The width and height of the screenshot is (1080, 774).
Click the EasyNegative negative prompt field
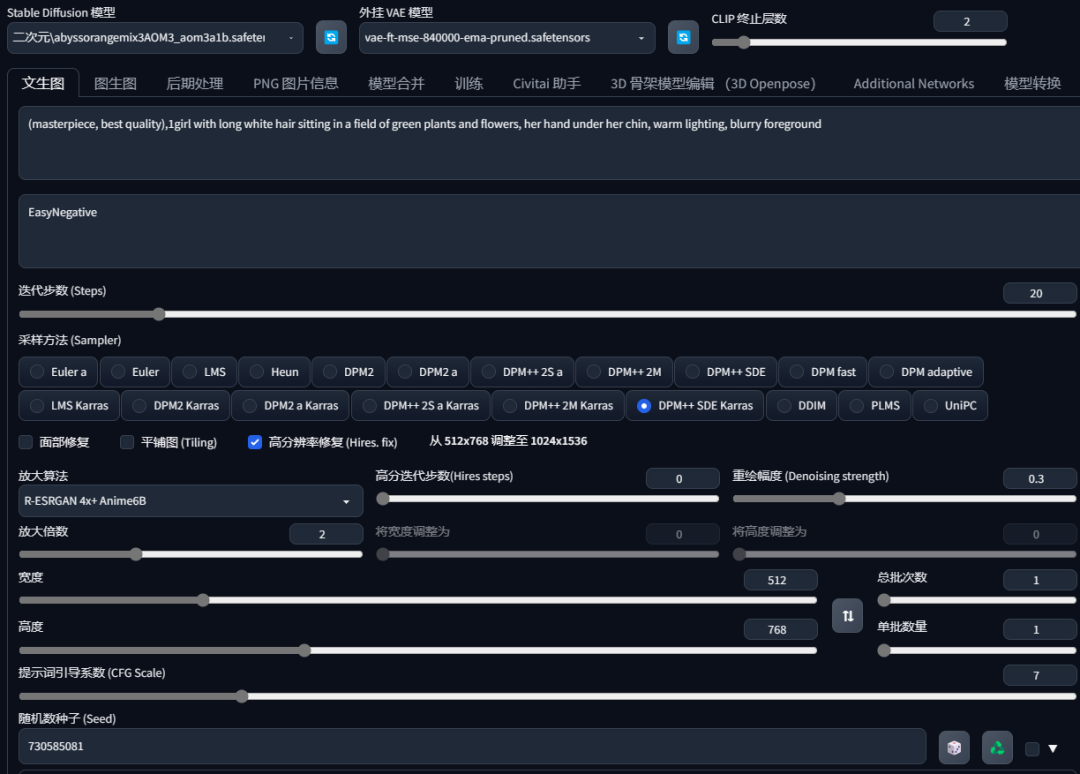tap(549, 231)
